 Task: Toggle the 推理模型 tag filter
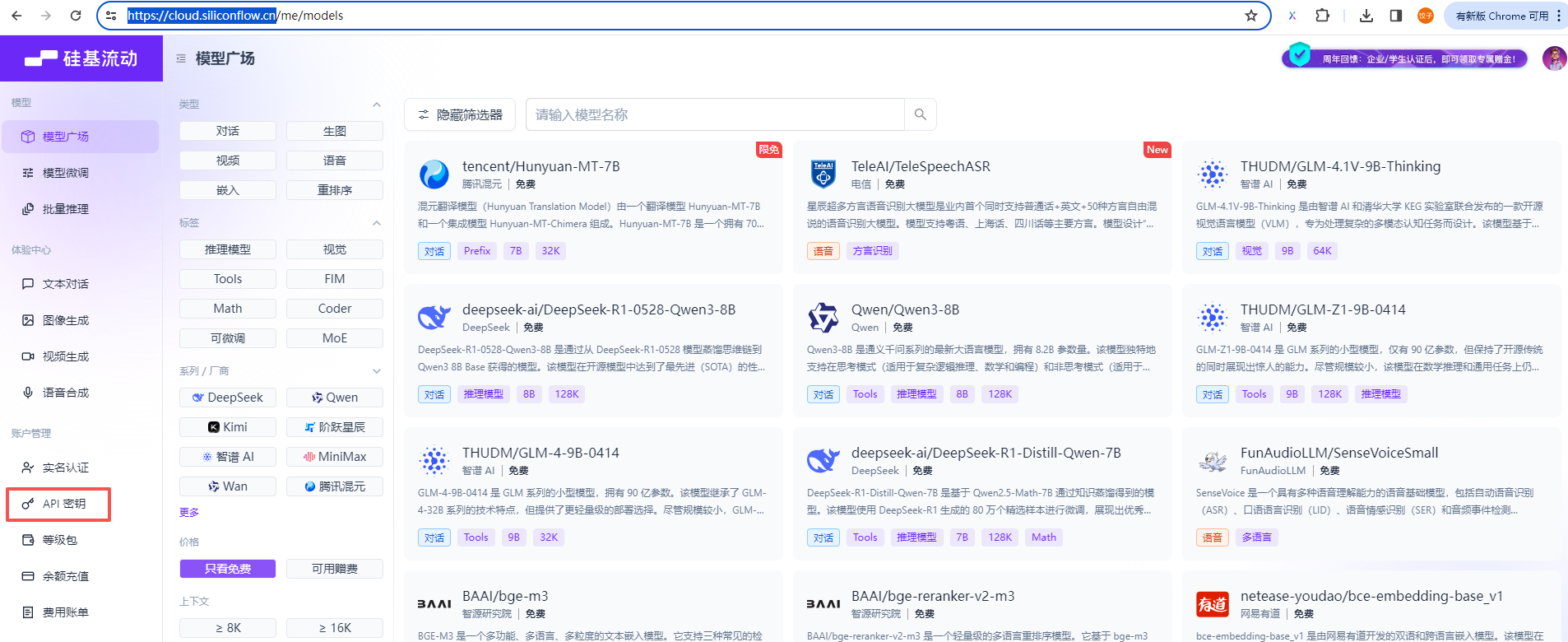[228, 249]
